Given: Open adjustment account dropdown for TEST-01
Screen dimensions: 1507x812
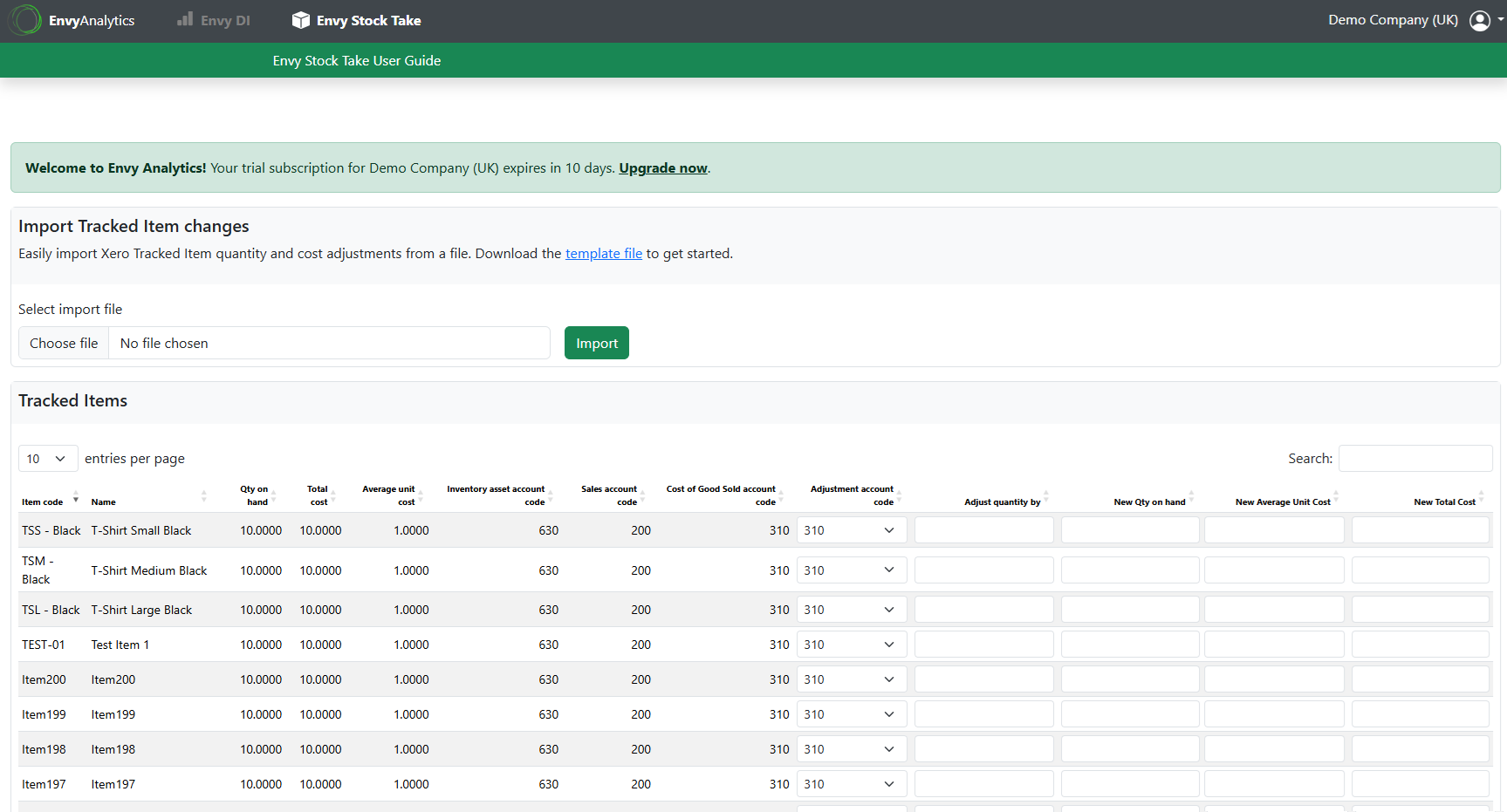Looking at the screenshot, I should click(852, 645).
